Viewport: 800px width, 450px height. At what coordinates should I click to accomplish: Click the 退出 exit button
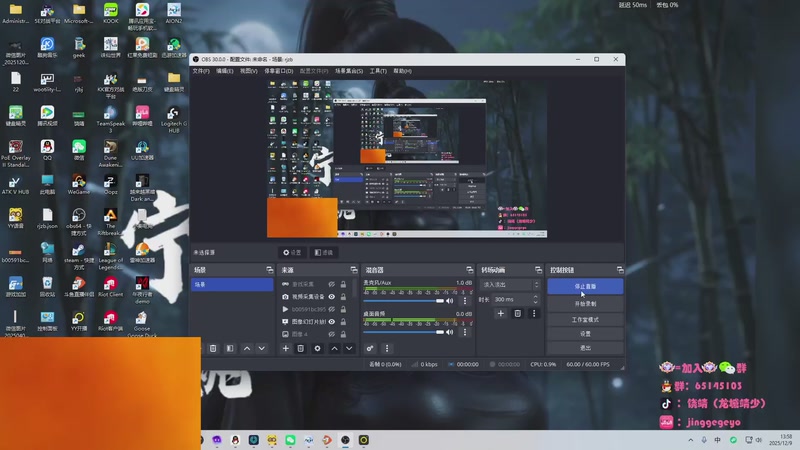pos(585,348)
